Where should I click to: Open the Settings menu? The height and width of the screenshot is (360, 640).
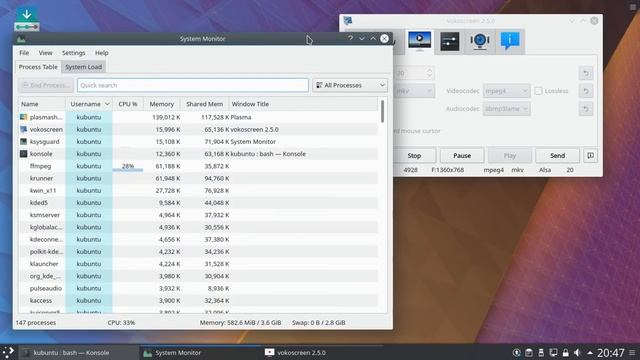[x=73, y=53]
